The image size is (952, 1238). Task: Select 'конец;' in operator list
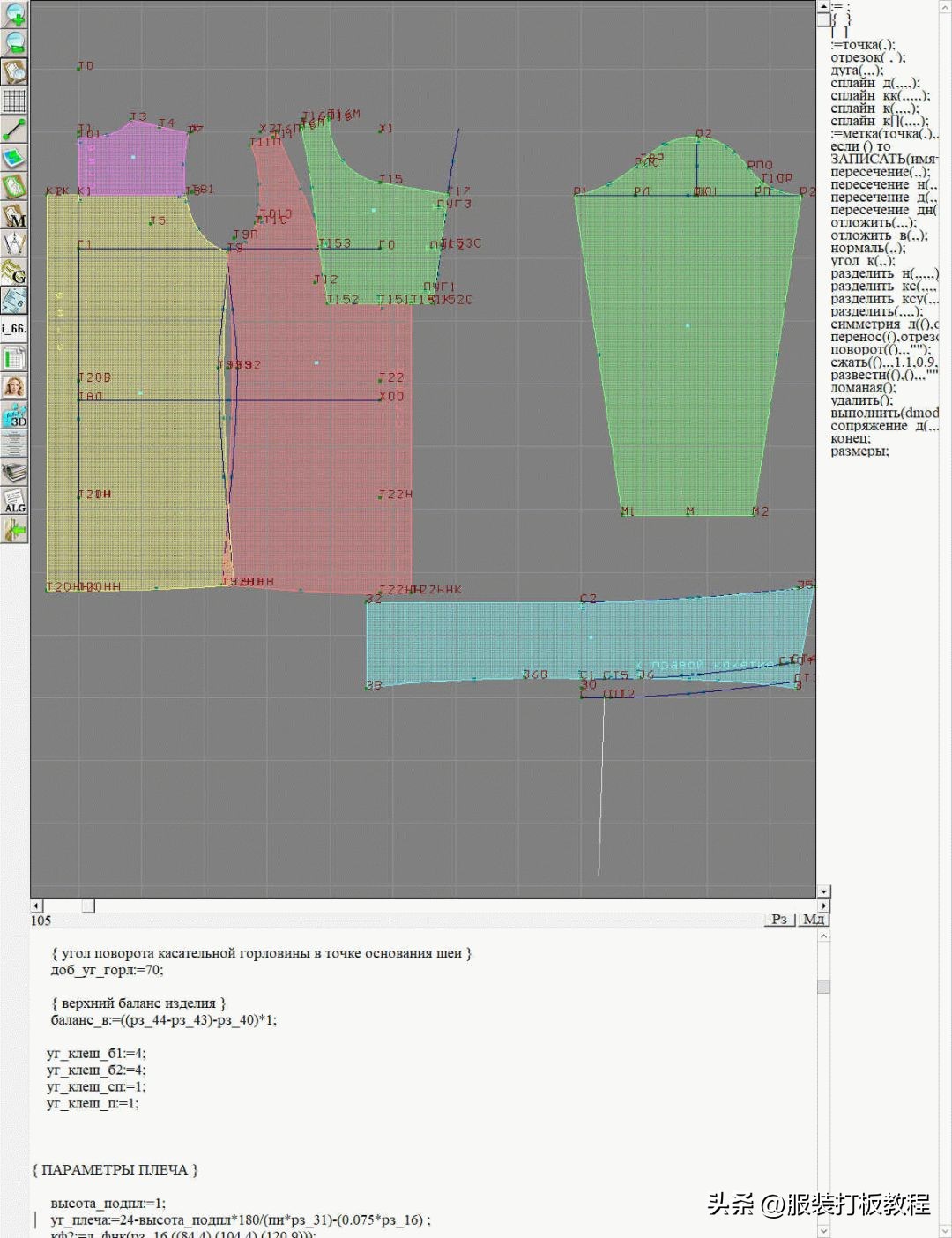tap(851, 438)
